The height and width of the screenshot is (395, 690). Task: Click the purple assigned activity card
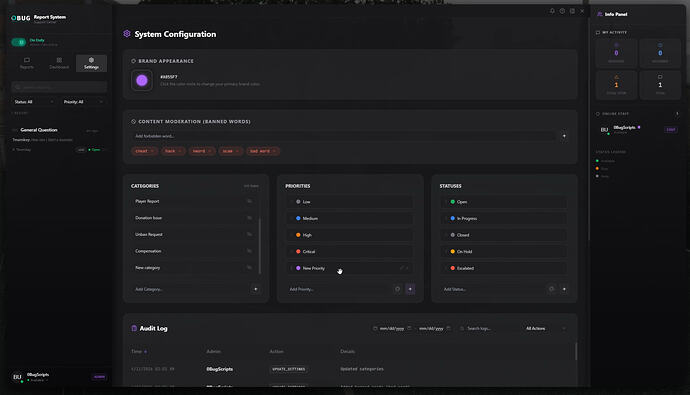(x=616, y=52)
